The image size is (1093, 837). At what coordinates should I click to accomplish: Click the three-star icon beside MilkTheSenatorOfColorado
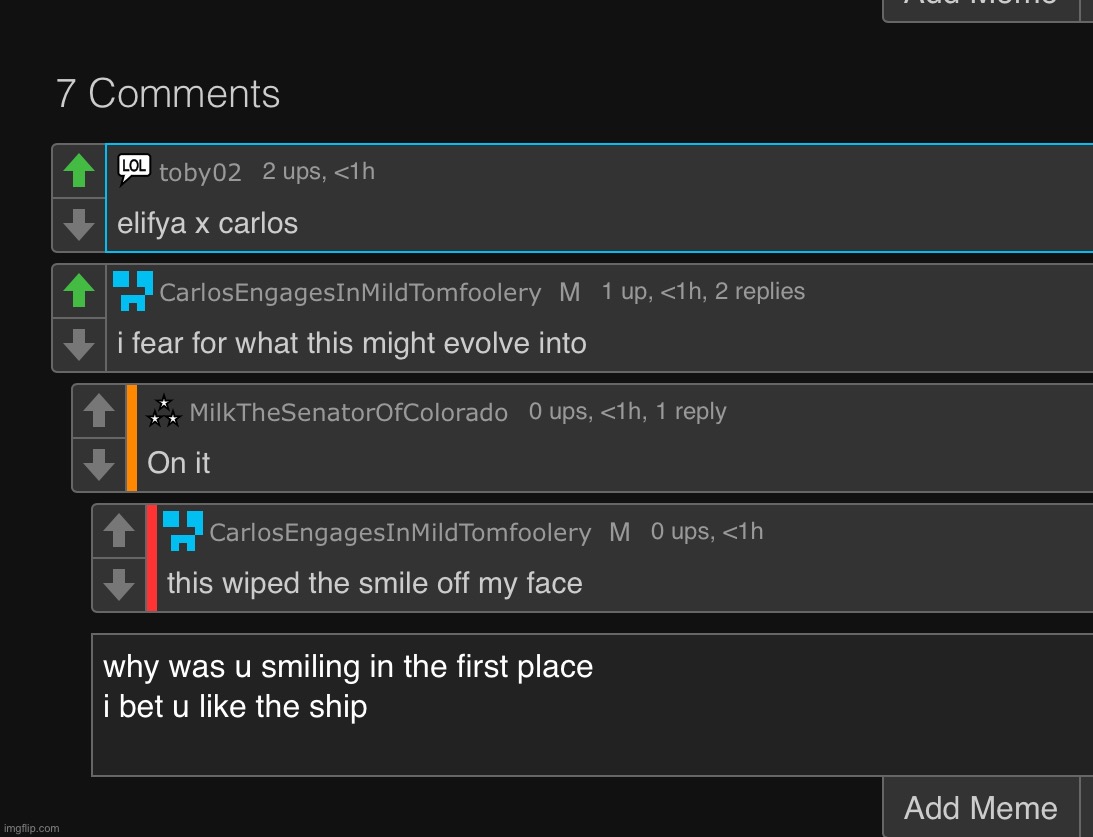[x=164, y=411]
